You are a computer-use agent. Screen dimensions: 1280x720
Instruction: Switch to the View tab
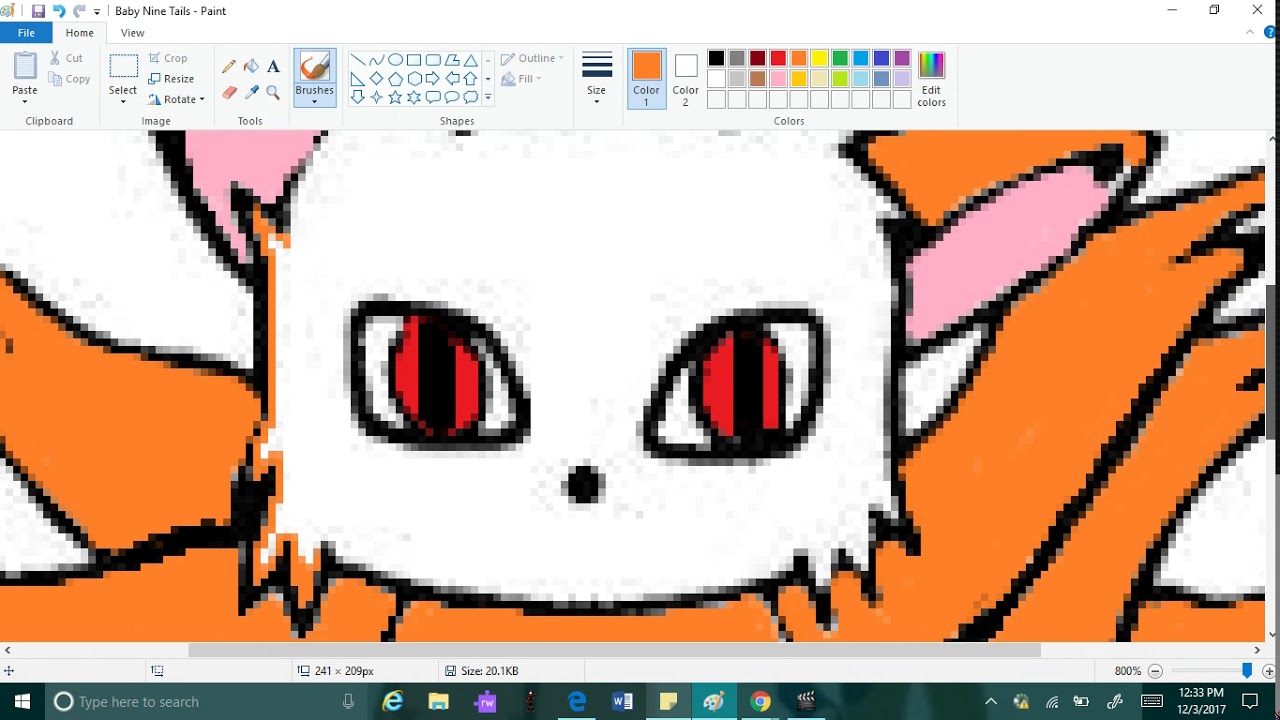click(x=132, y=32)
